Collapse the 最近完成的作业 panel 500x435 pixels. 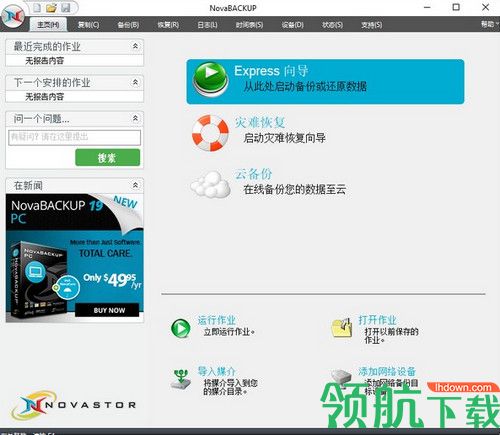click(x=135, y=46)
